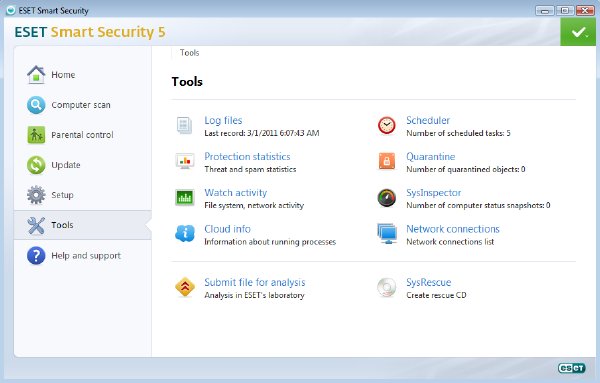Click the SysInspector gauge icon
Screen dimensions: 600x383
(386, 198)
